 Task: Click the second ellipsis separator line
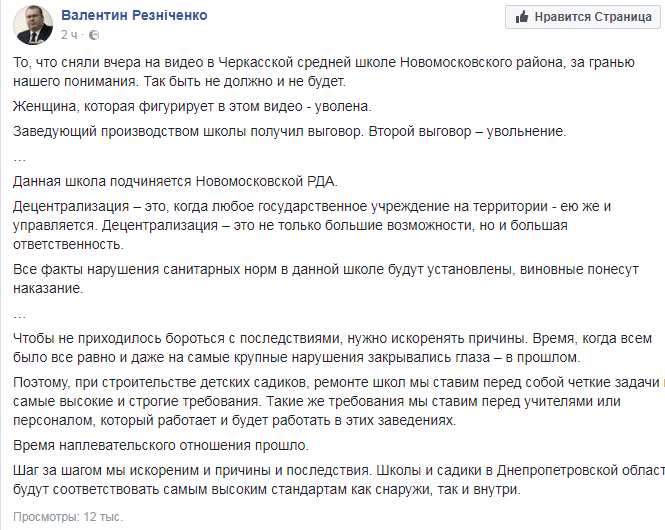click(19, 310)
